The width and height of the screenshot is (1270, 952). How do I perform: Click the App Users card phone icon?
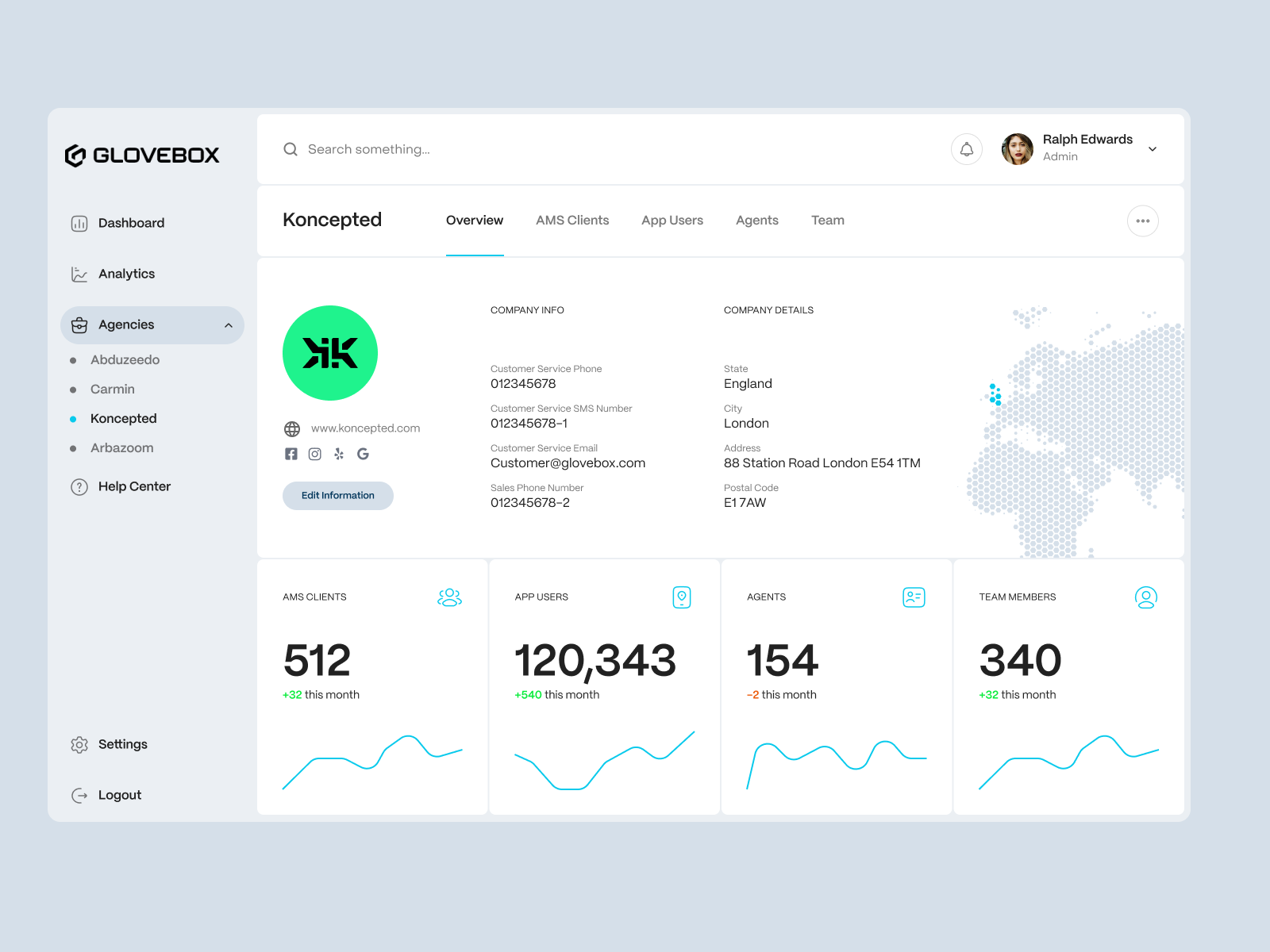click(681, 597)
